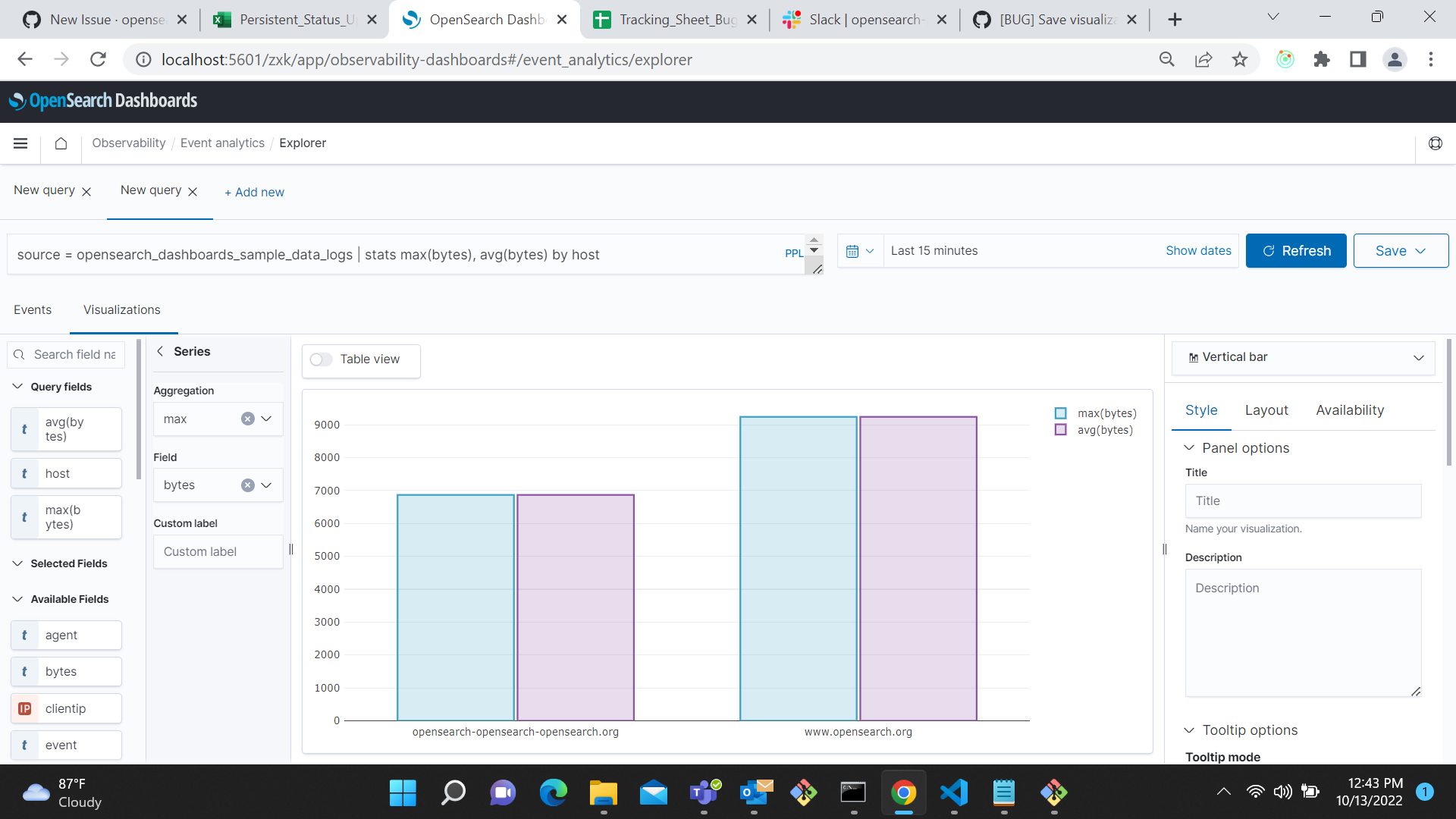Click the back chevron on the Series panel
The width and height of the screenshot is (1456, 819).
pyautogui.click(x=160, y=351)
